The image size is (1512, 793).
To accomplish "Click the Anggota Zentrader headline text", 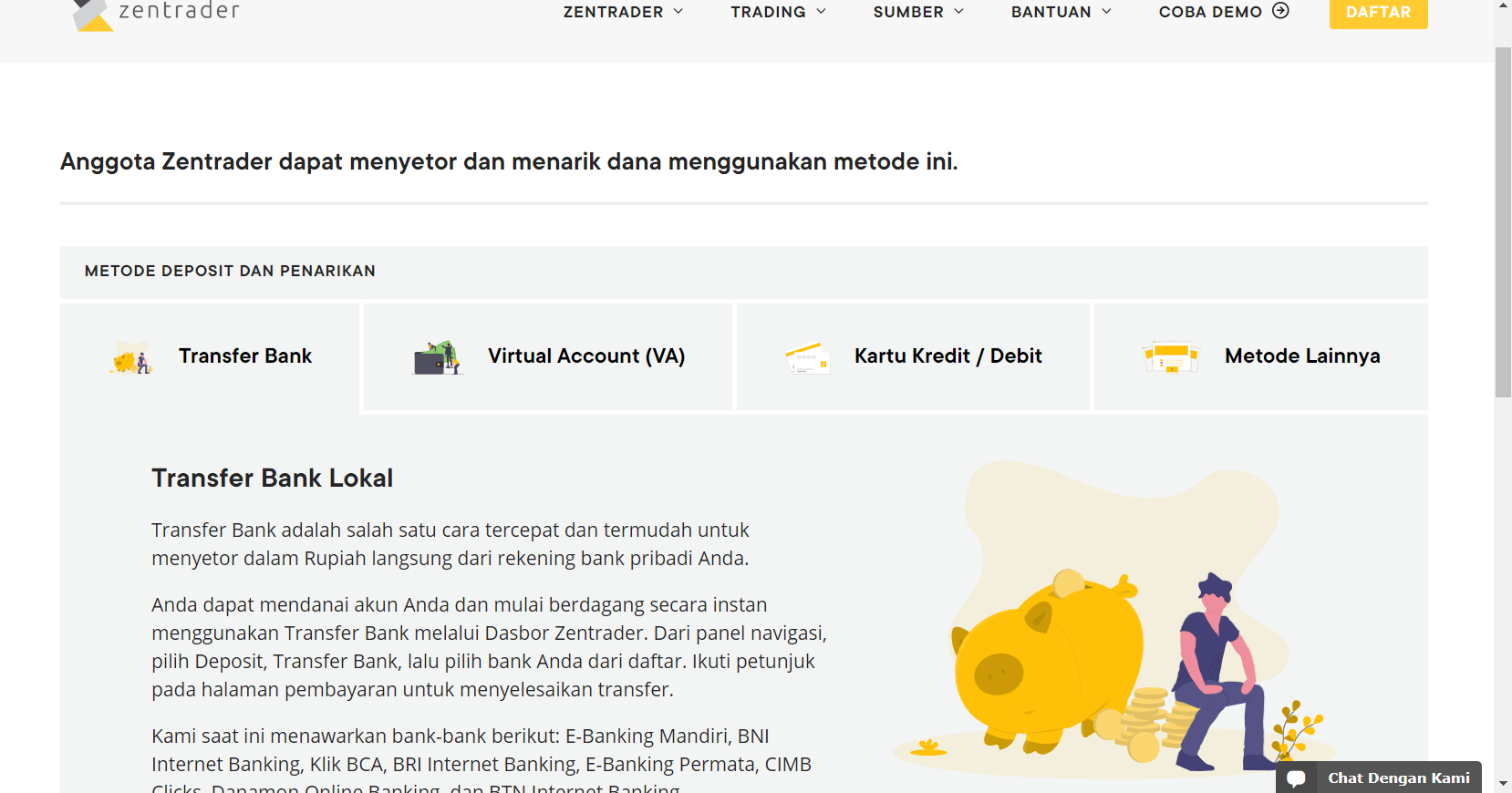I will 509,161.
